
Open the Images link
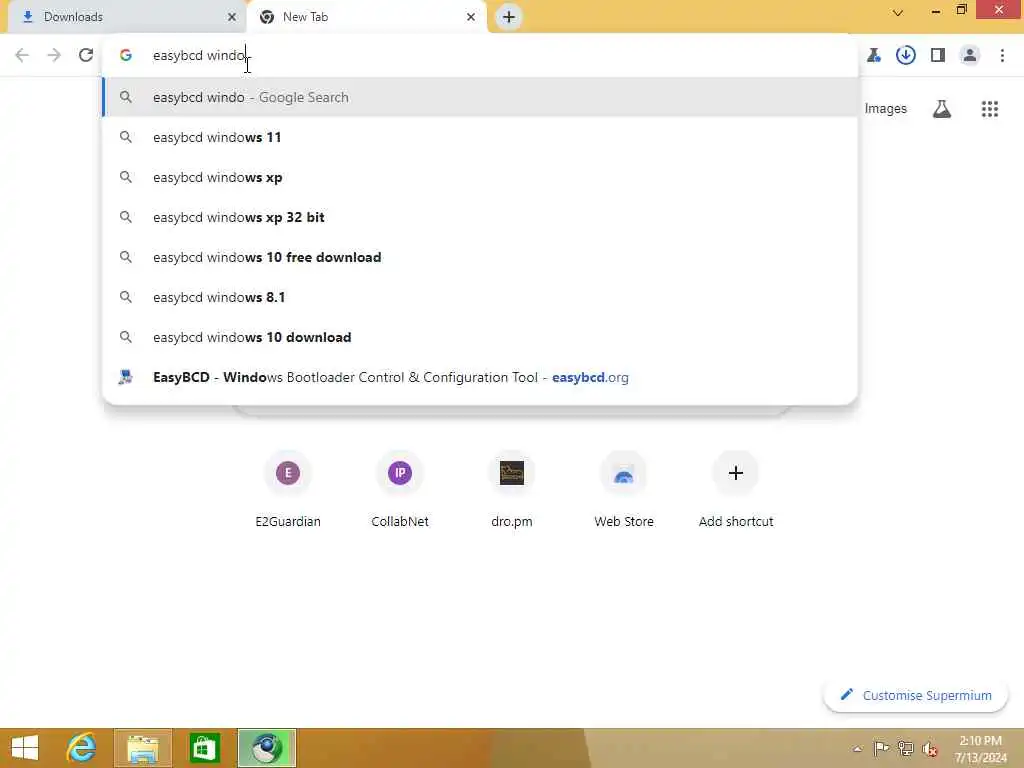tap(886, 109)
